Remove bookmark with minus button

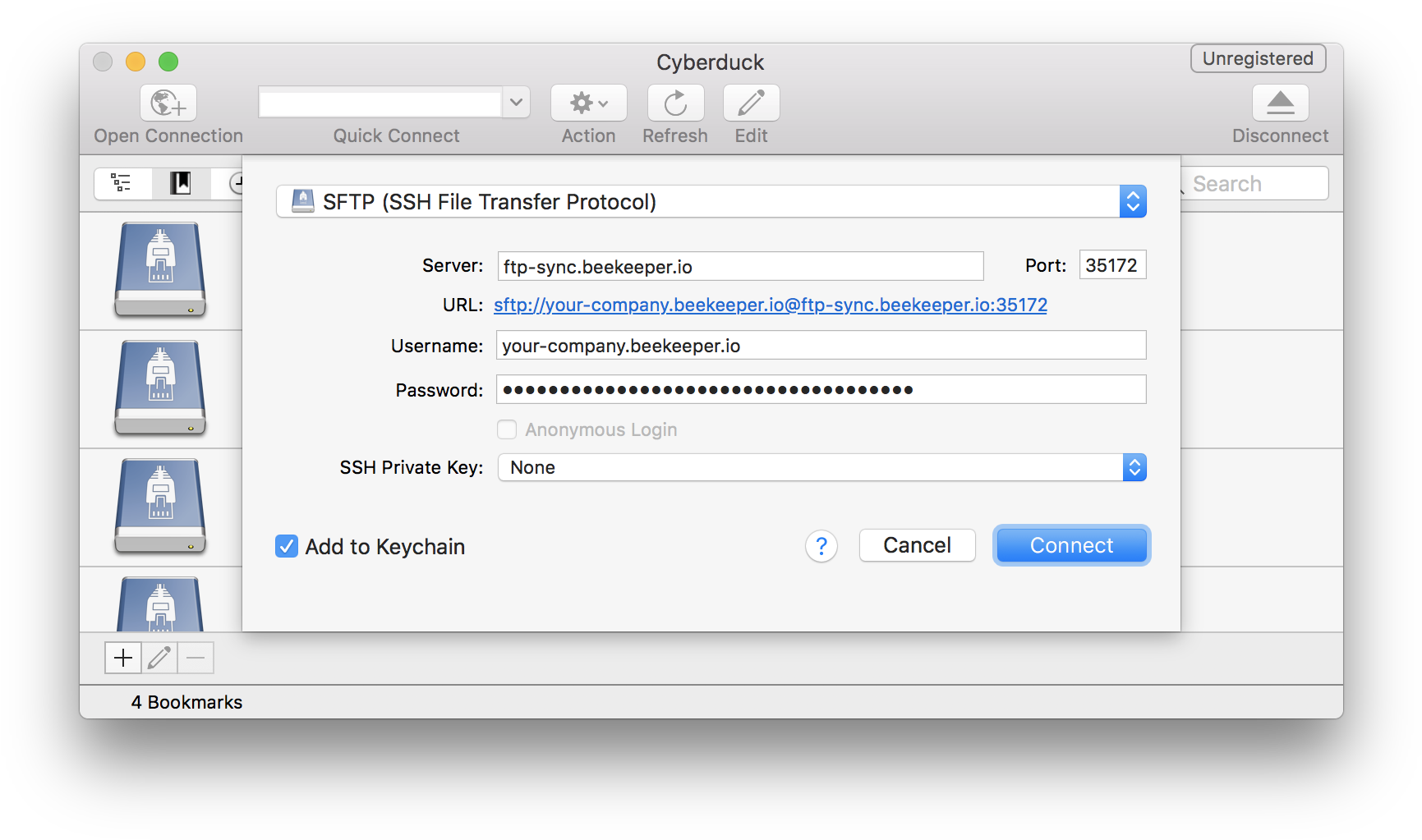(196, 658)
